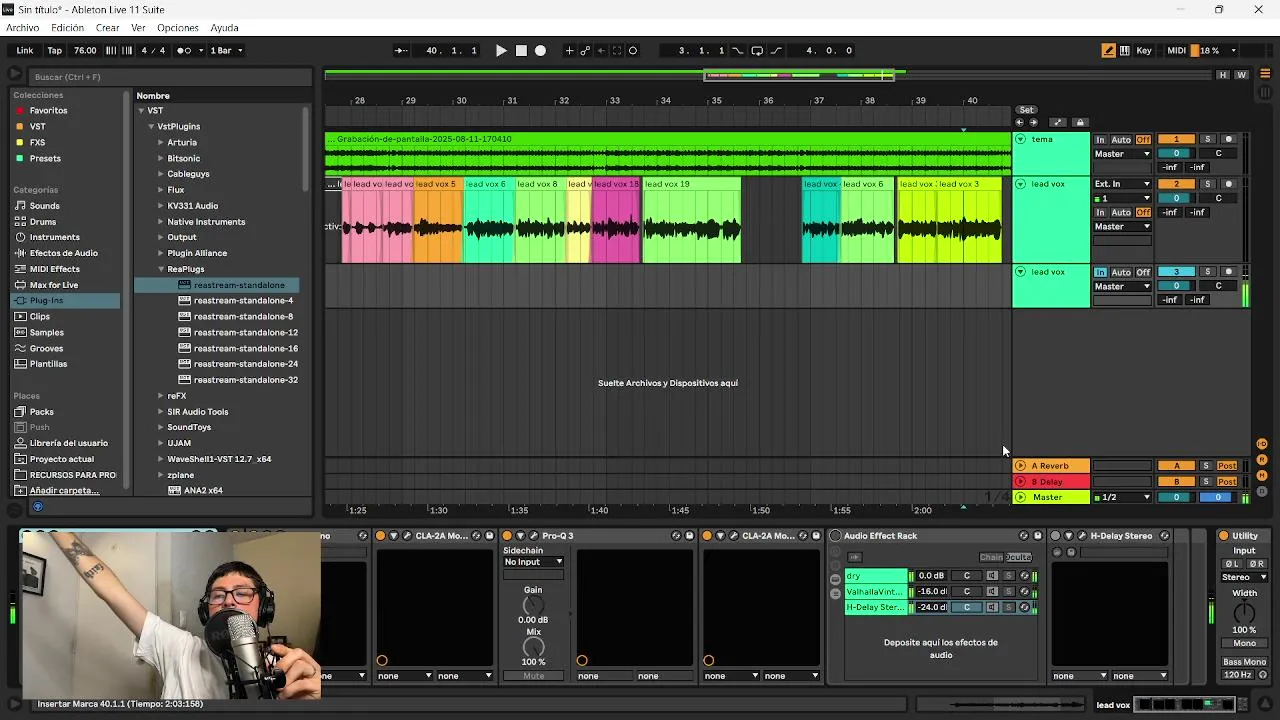This screenshot has width=1280, height=720.
Task: Fold the tema track
Action: (x=1020, y=140)
